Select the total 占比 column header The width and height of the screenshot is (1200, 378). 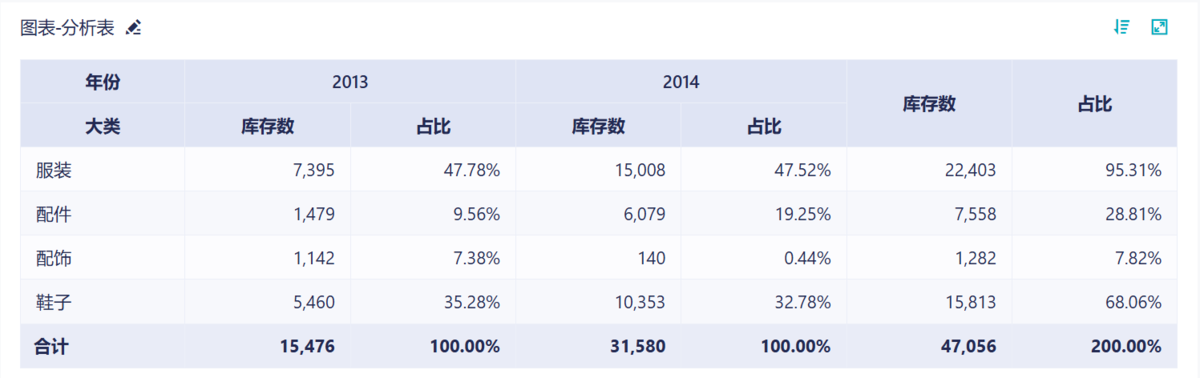coord(1095,104)
